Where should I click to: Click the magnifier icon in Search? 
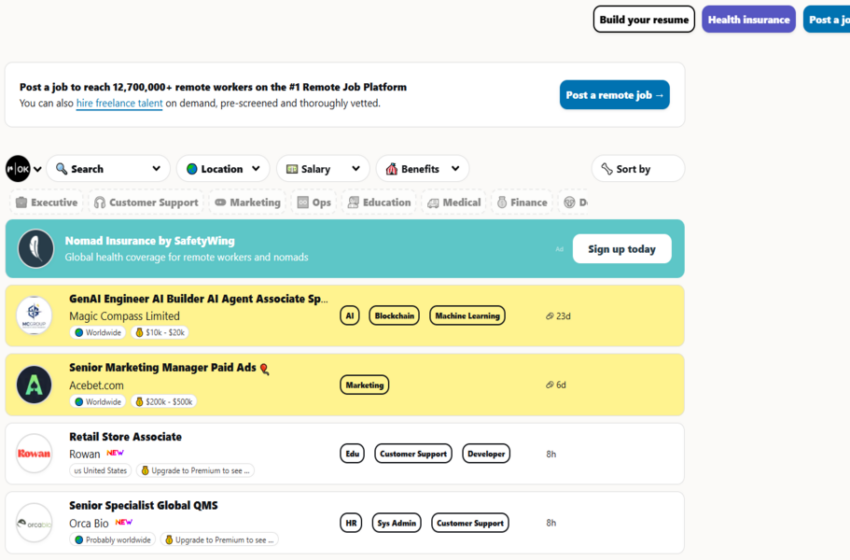point(62,169)
